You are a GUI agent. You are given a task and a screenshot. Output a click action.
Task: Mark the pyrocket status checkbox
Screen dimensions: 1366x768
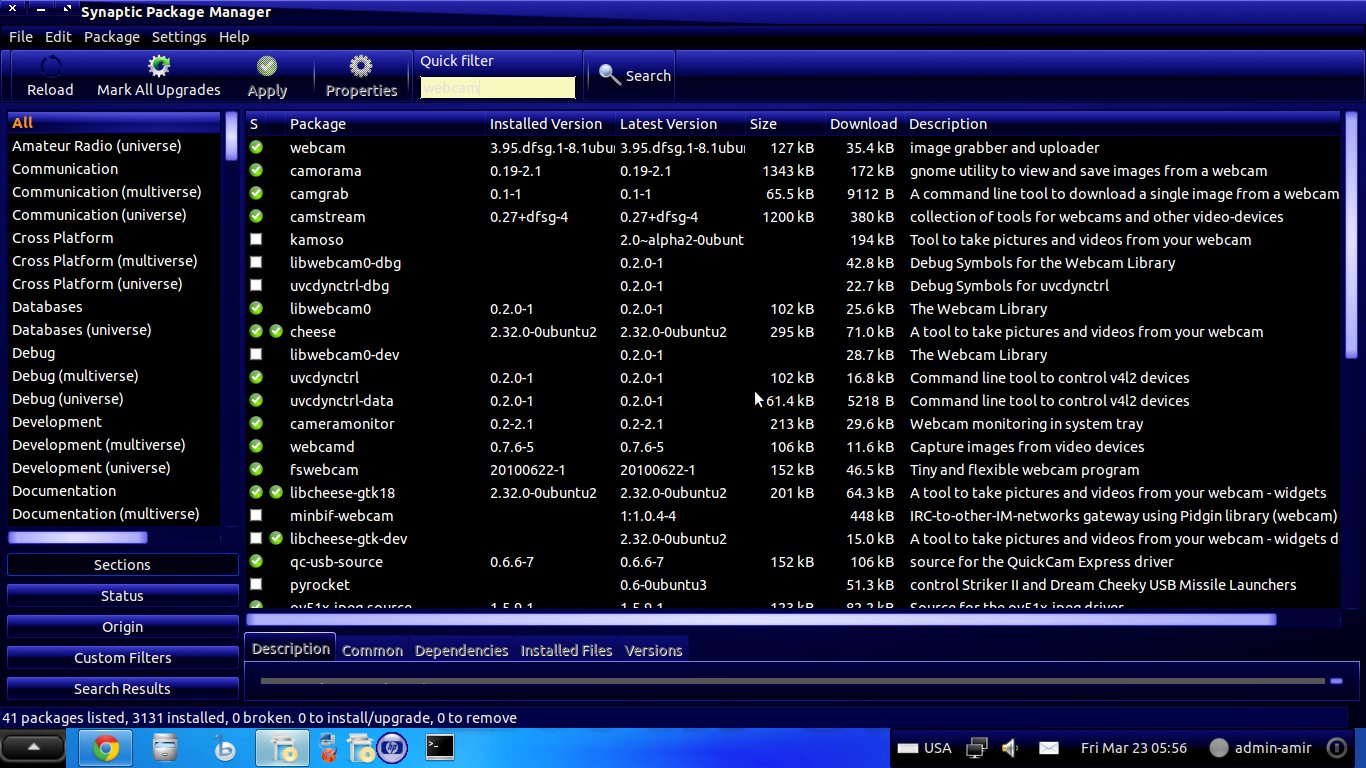256,584
